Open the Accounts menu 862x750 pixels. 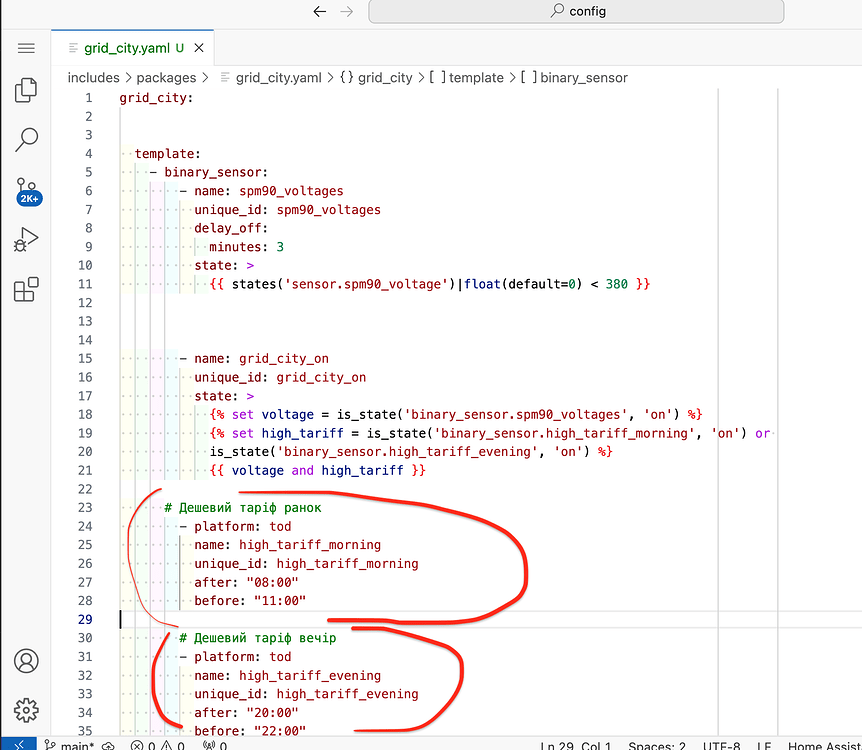(26, 661)
